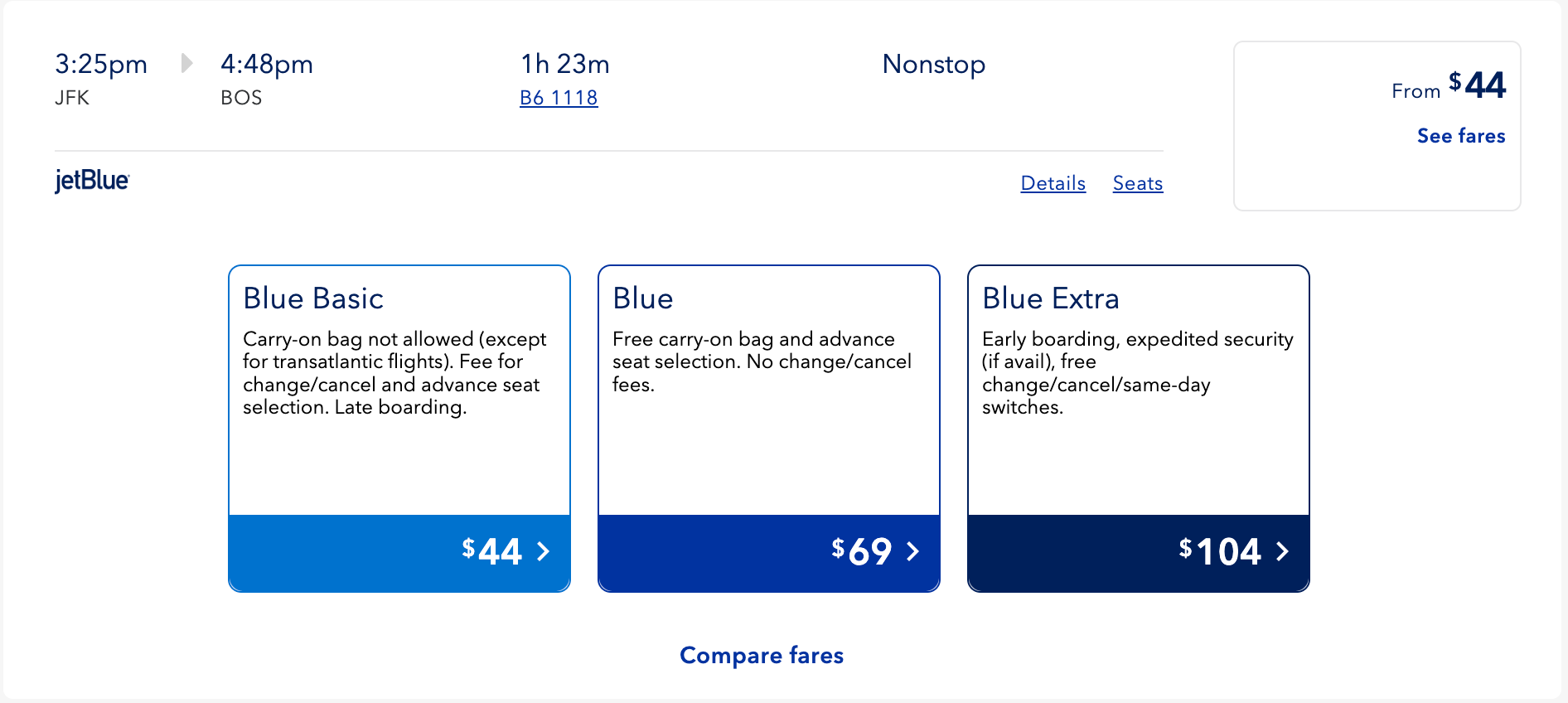The width and height of the screenshot is (1568, 703).
Task: Open Compare fares
Action: (x=762, y=656)
